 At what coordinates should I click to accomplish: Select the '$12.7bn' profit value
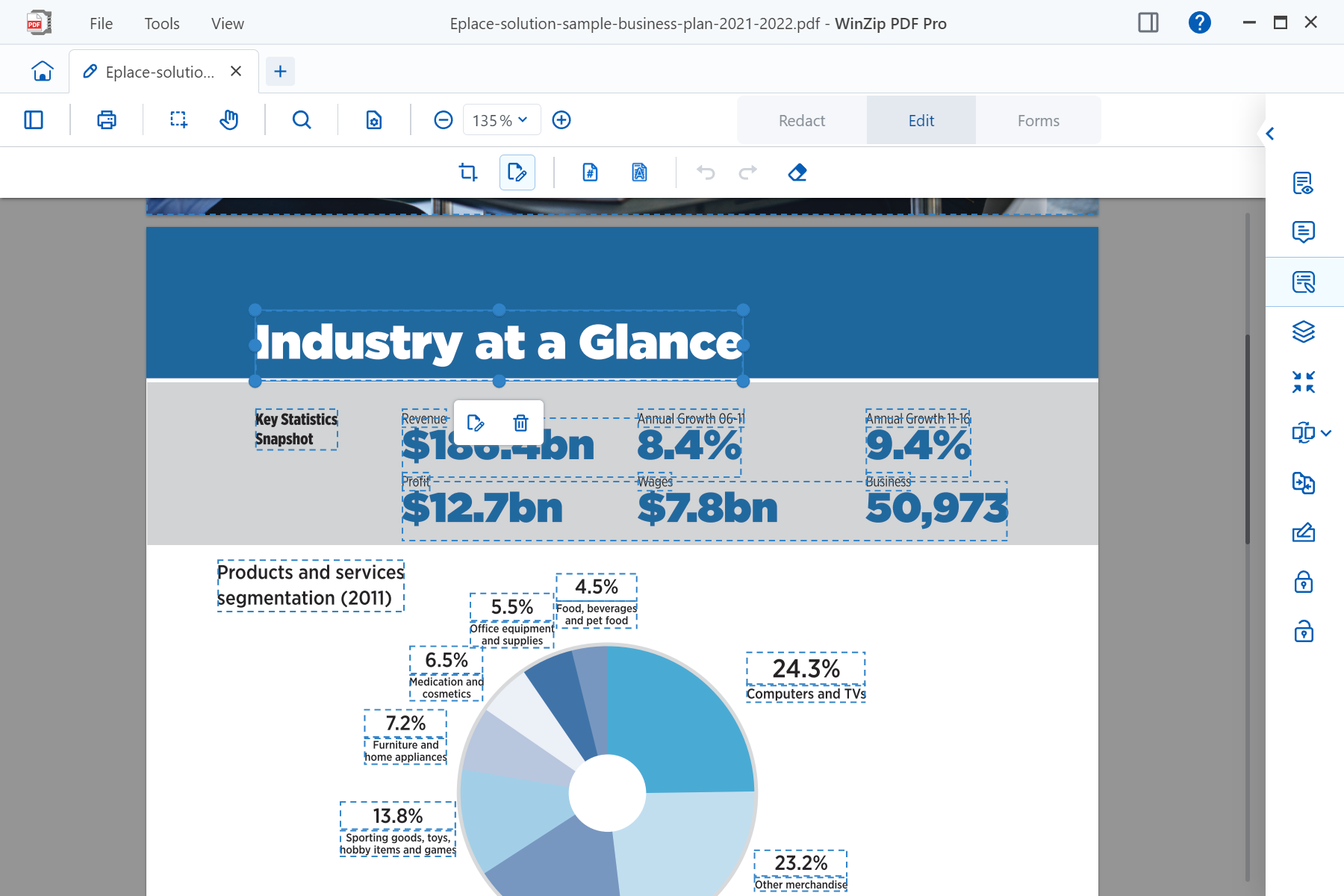482,508
